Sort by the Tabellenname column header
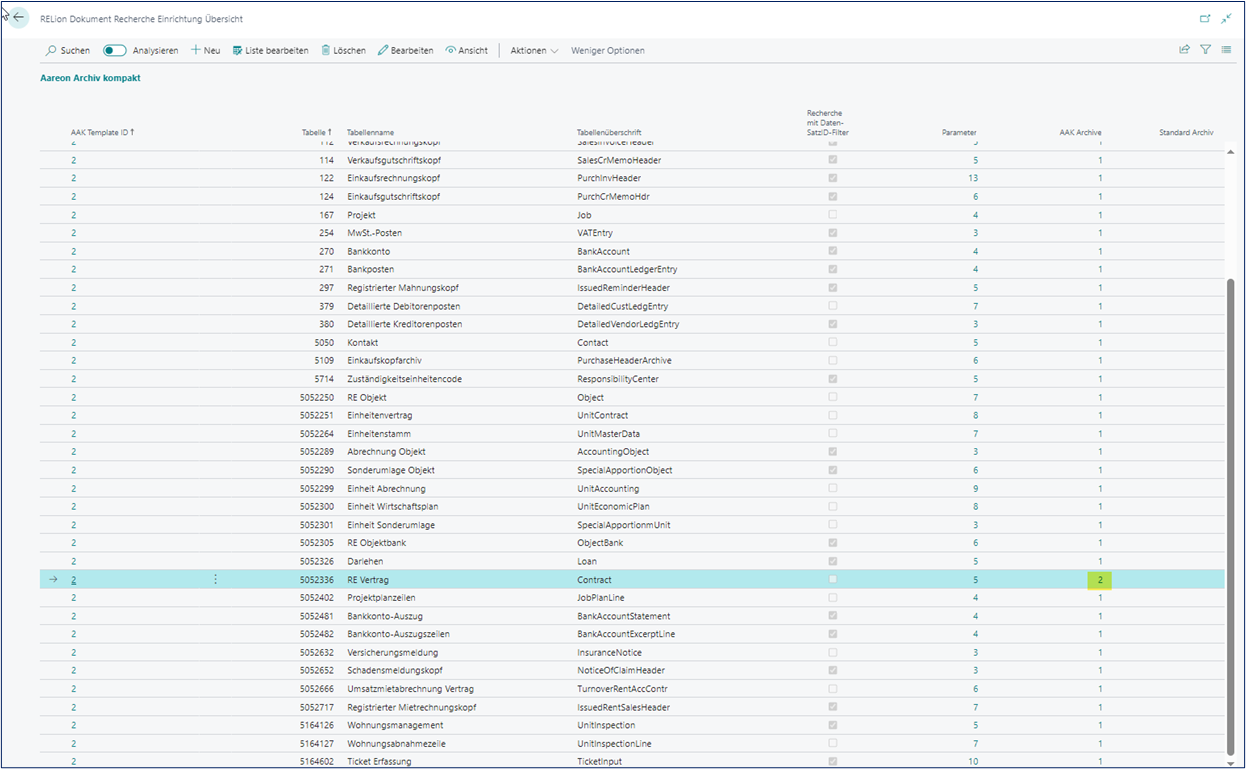Viewport: 1246px width, 769px height. [370, 132]
